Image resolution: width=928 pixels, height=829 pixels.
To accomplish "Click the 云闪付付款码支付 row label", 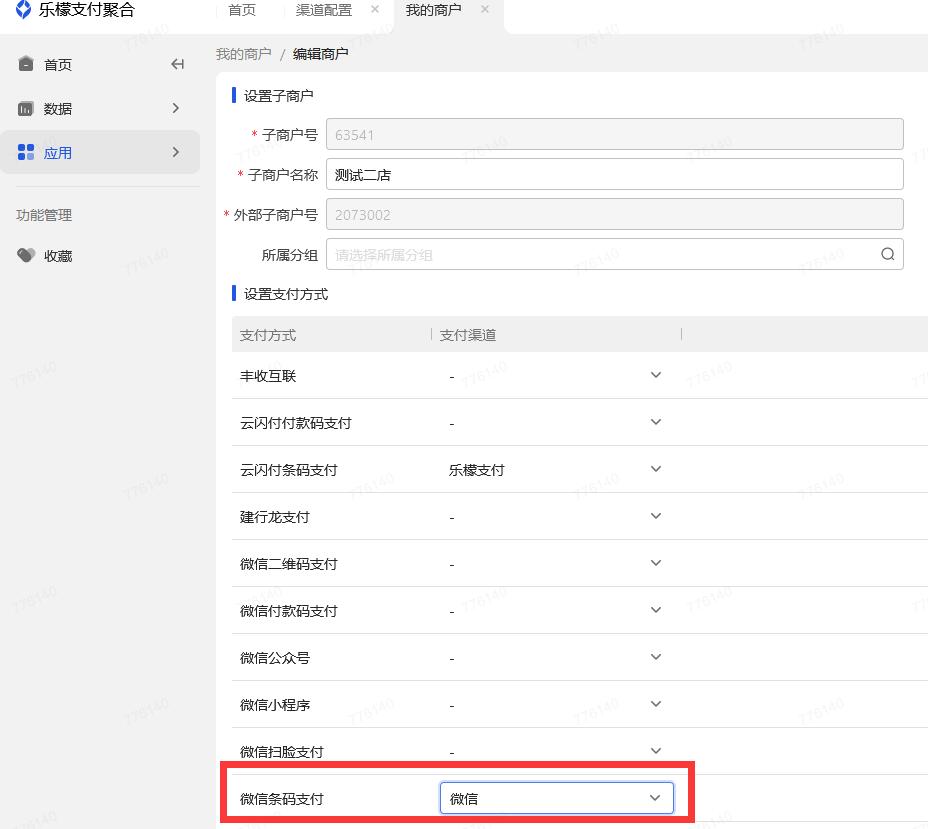I will (295, 423).
